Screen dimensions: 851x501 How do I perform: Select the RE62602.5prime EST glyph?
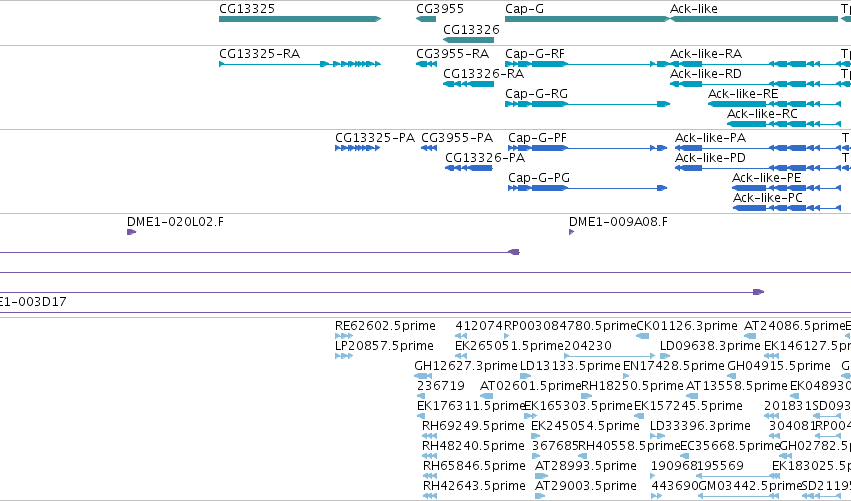point(344,336)
